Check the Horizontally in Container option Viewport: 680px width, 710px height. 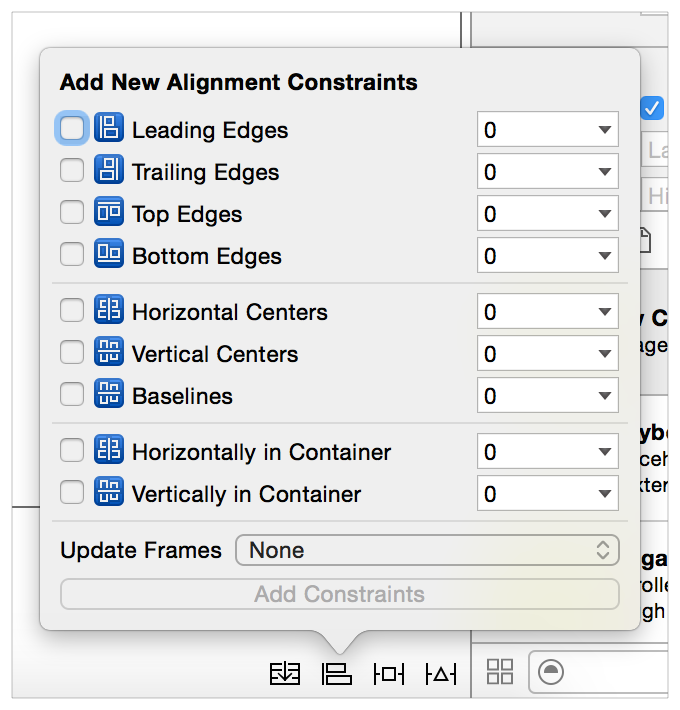coord(72,450)
